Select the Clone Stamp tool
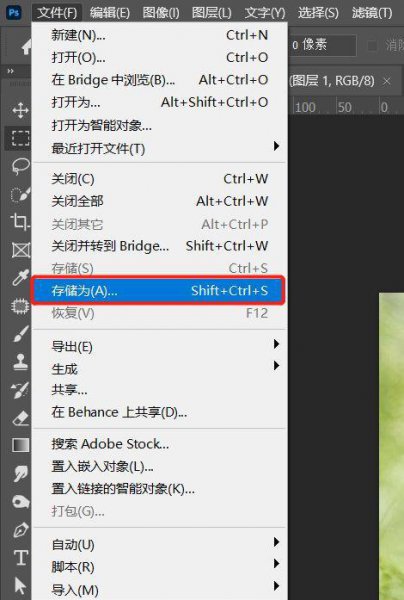Screen dimensions: 404x600 (20, 362)
